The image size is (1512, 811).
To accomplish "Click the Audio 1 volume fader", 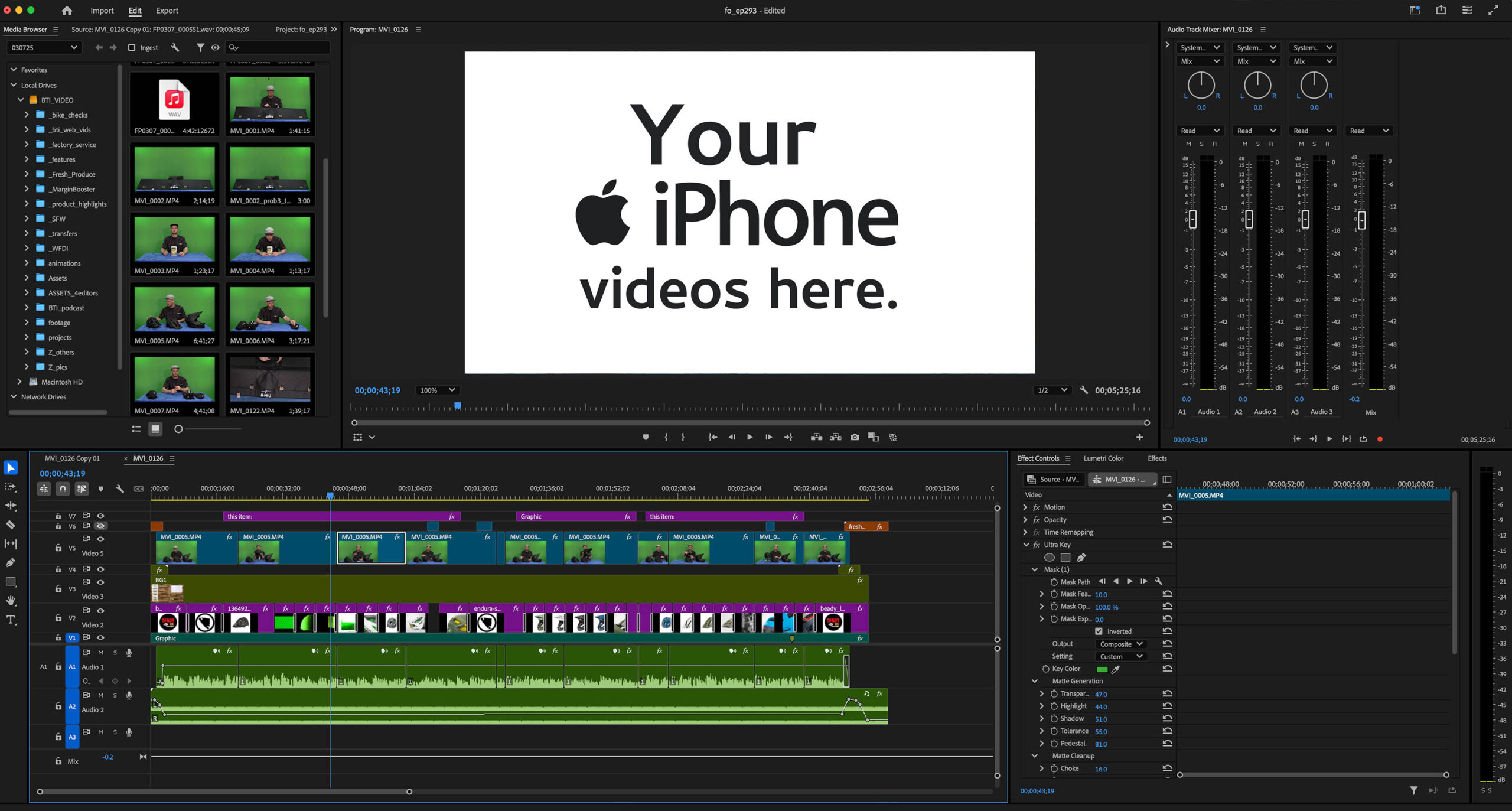I will [1192, 219].
